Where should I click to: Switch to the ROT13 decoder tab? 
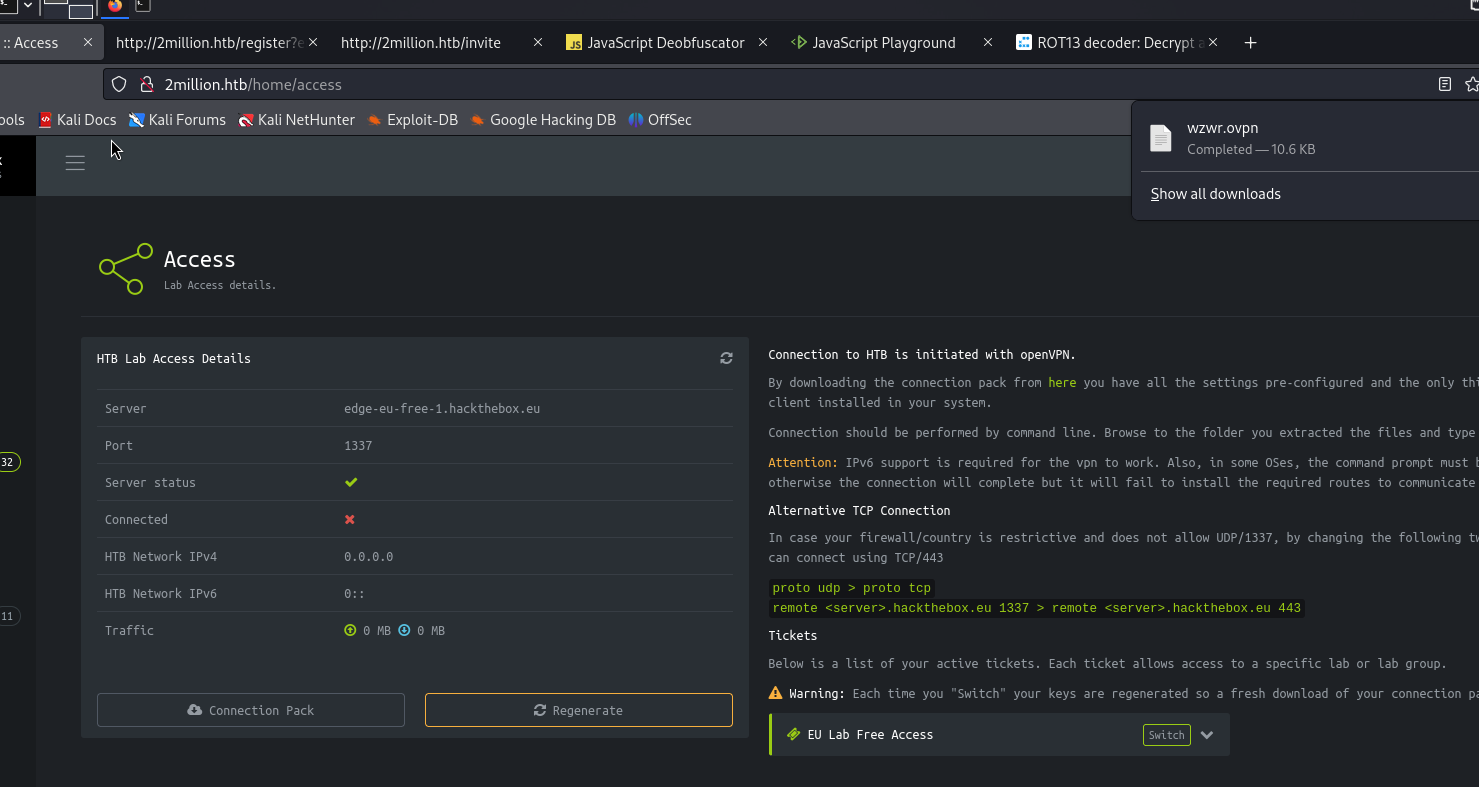(x=1110, y=43)
